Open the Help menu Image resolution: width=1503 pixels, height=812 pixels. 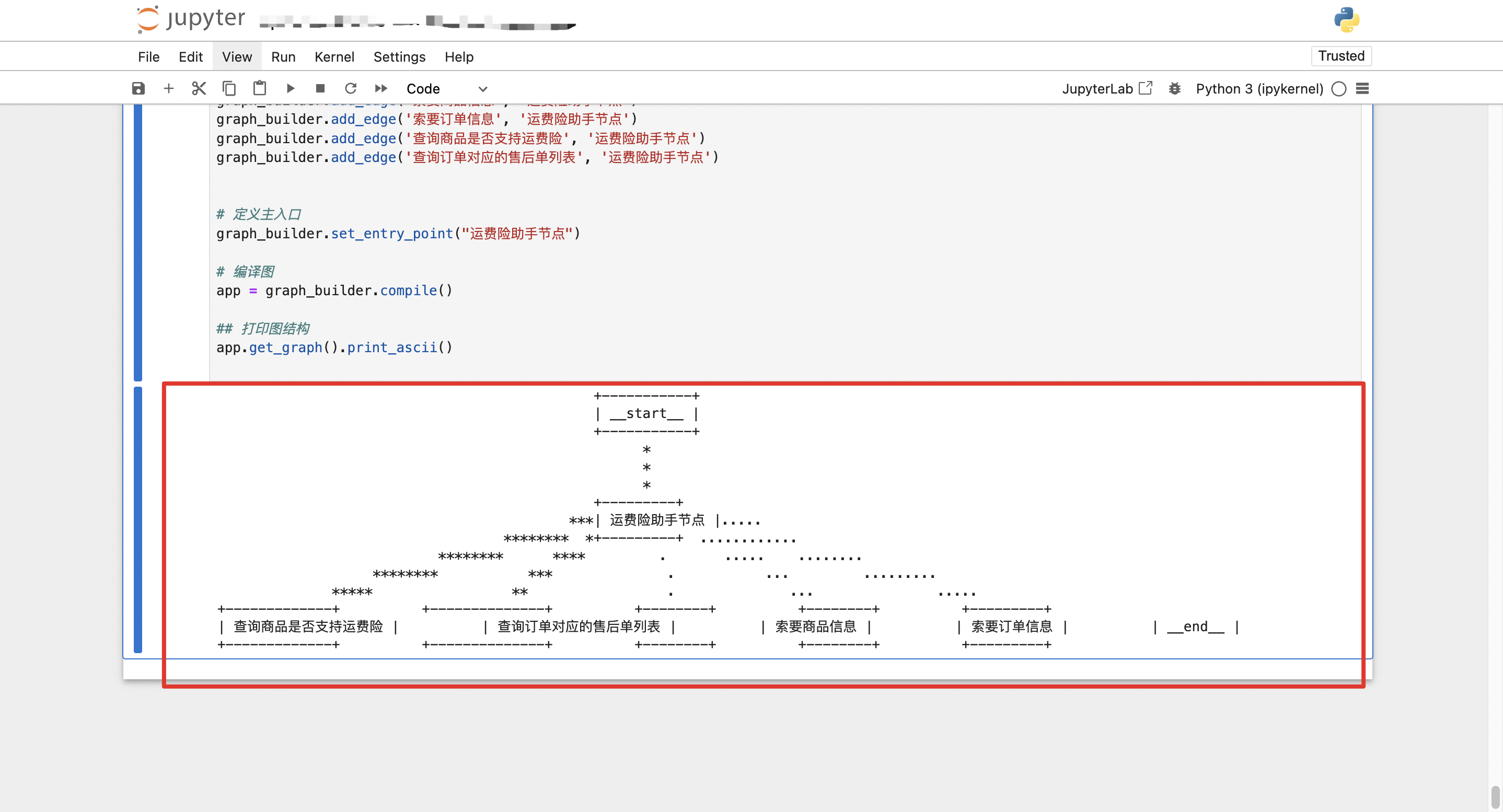point(459,57)
